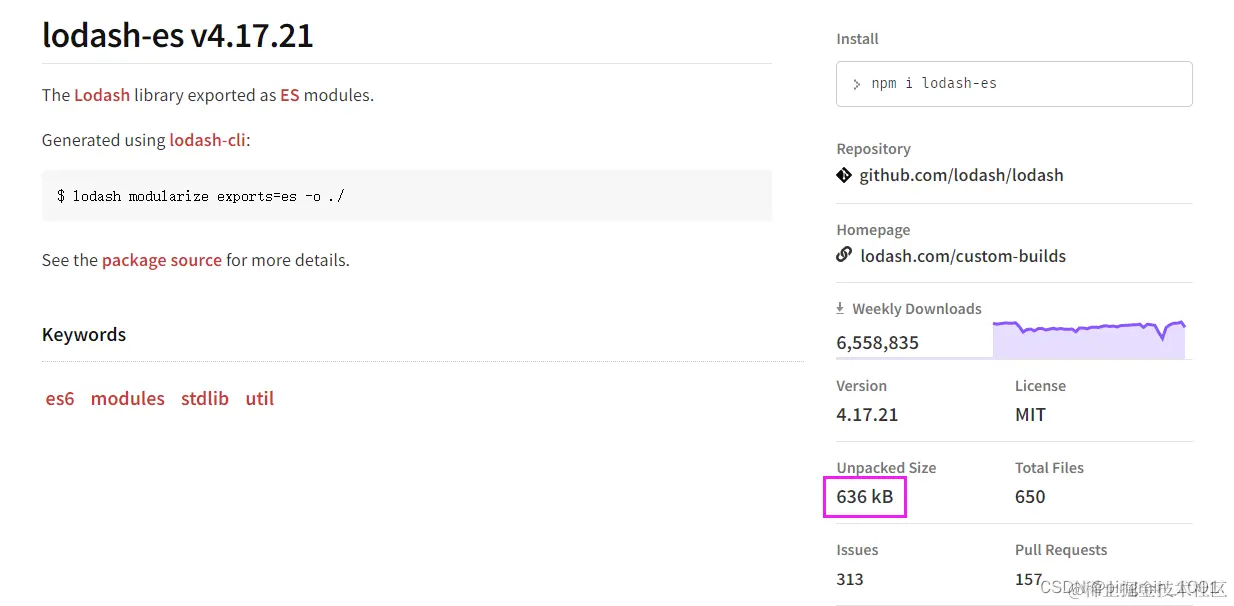Select the util keyword tag
1234x606 pixels.
(x=260, y=398)
